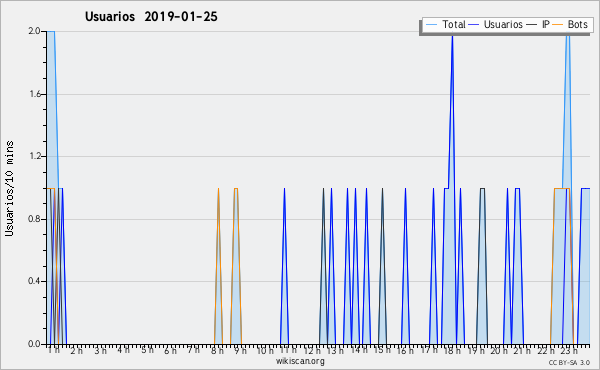Screen dimensions: 600x370
Task: Click the '8 h' x-axis label
Action: point(217,350)
